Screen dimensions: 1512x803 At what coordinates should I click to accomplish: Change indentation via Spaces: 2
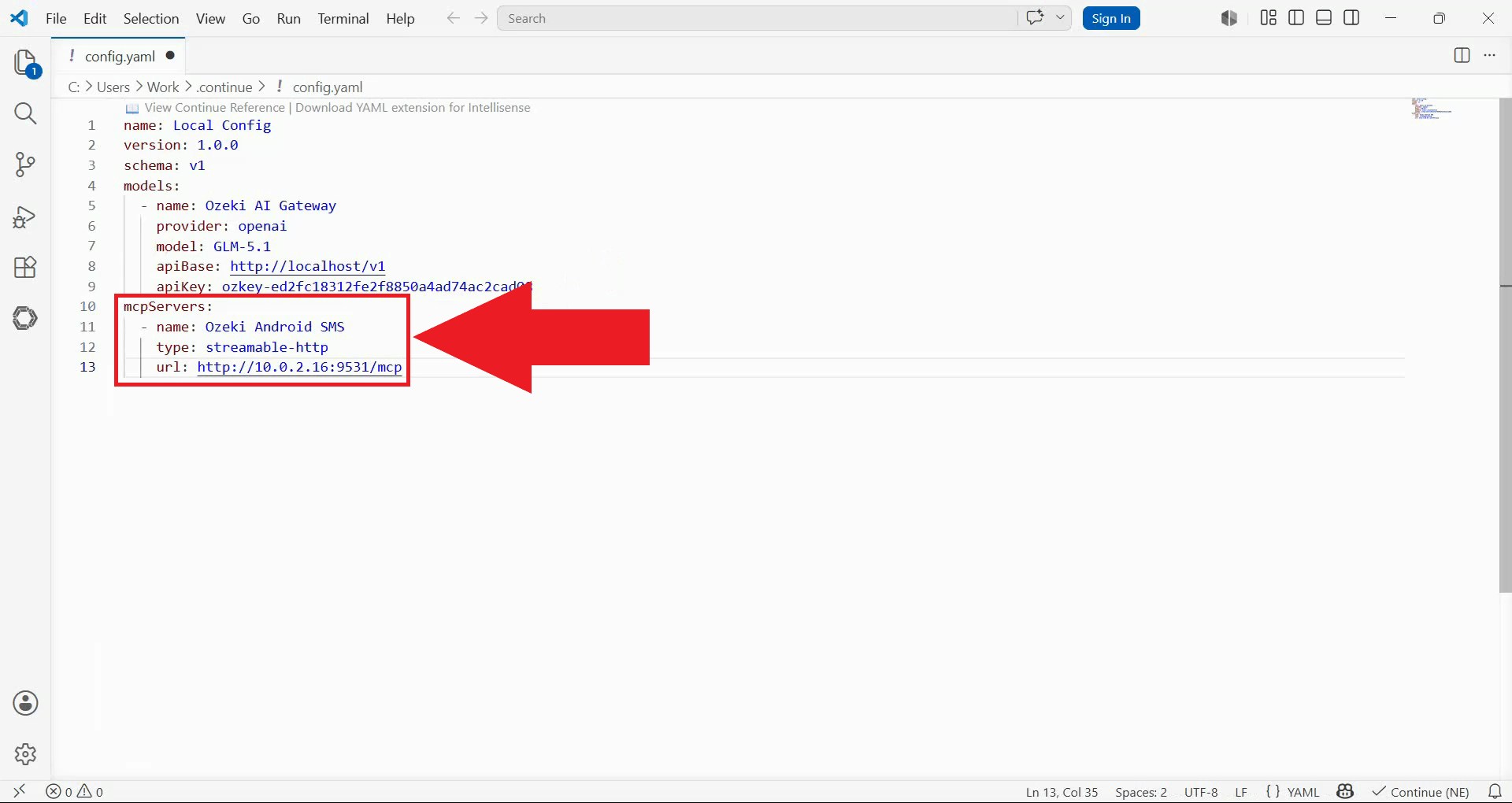coord(1141,792)
